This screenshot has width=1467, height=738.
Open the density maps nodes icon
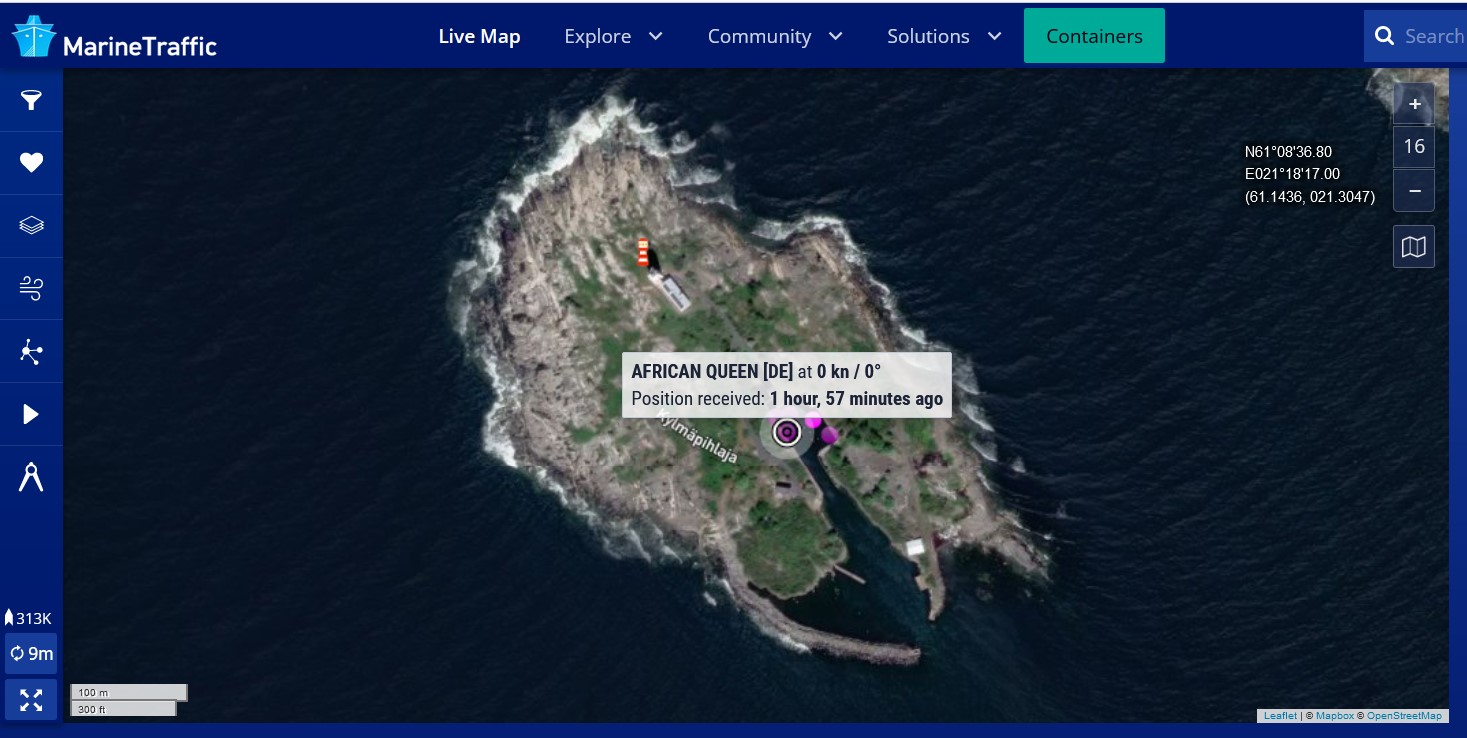(31, 352)
